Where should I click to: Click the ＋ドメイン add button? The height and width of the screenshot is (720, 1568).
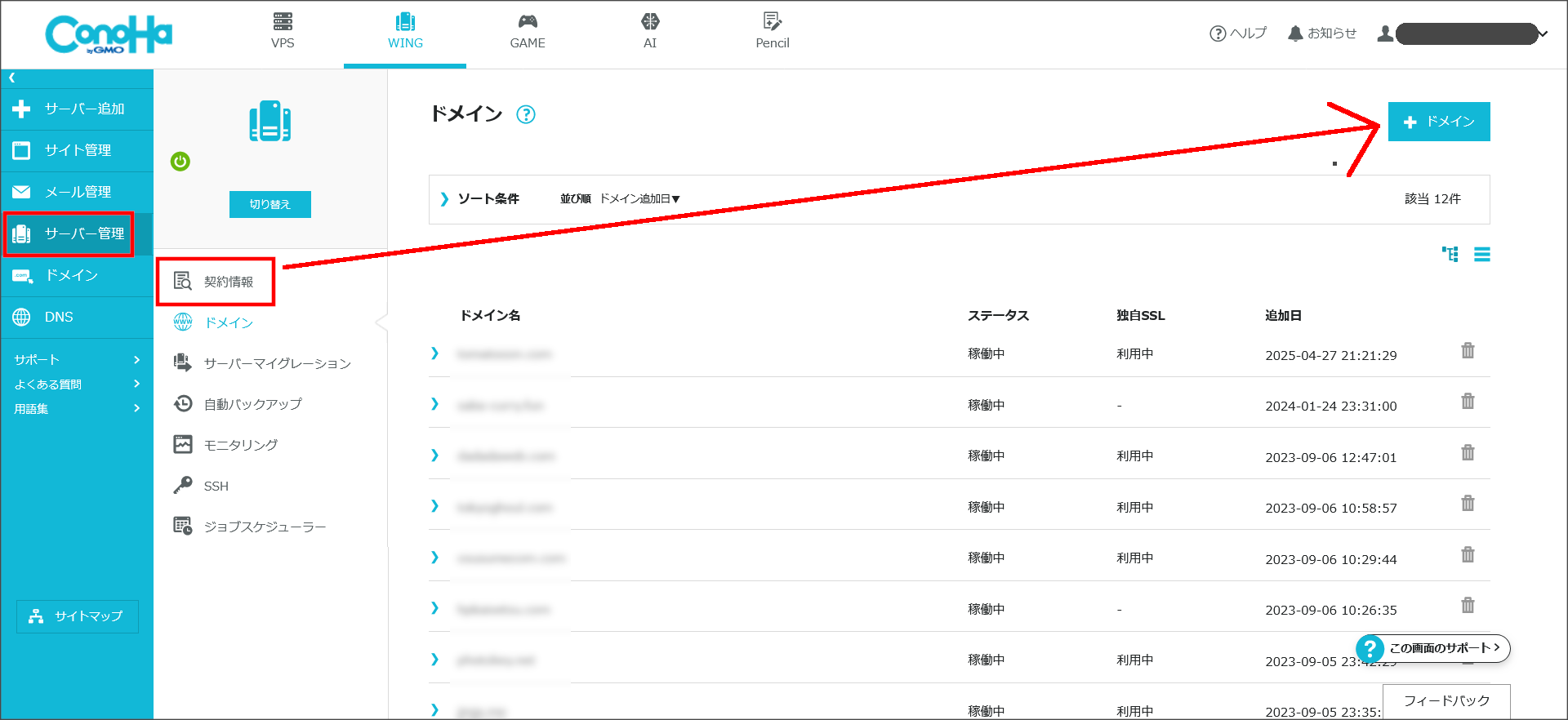(1438, 122)
